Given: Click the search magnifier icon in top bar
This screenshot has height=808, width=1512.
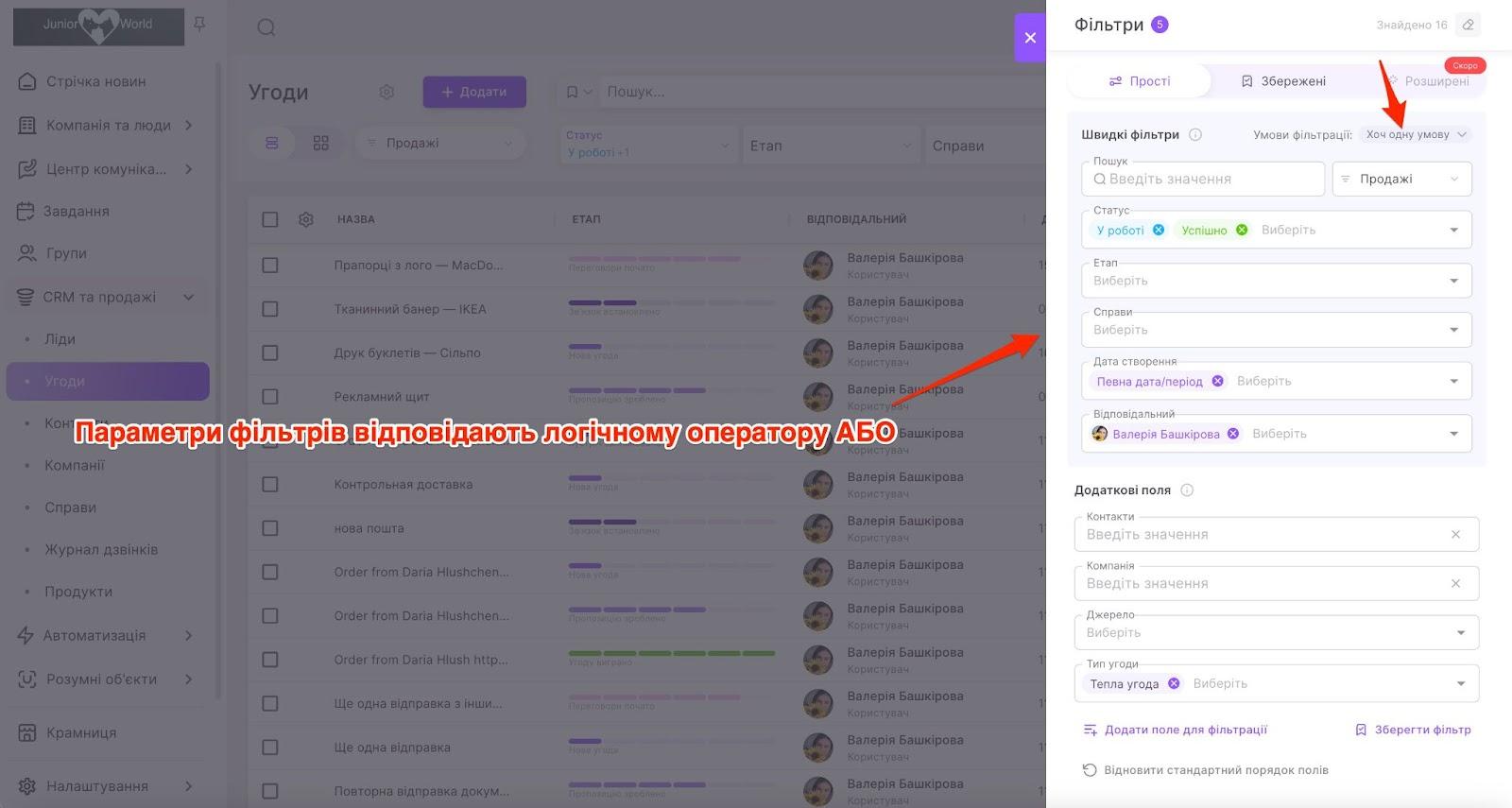Looking at the screenshot, I should [266, 27].
